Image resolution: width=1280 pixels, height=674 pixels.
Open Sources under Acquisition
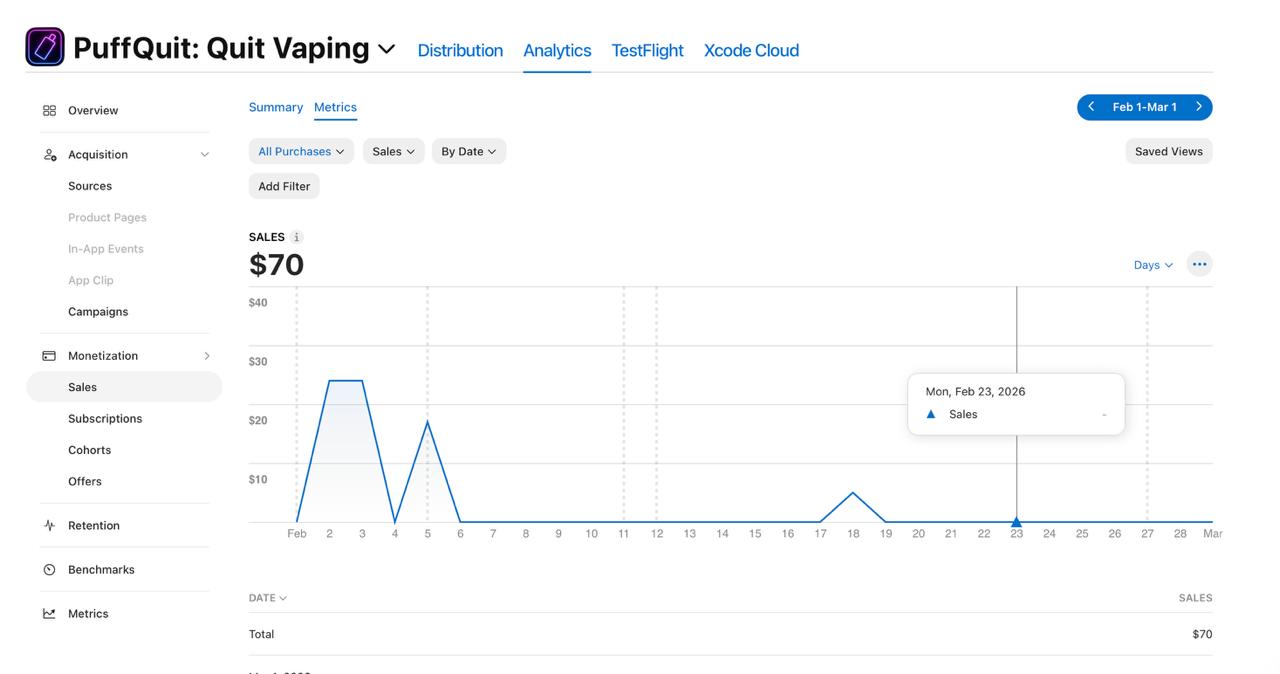[x=90, y=186]
